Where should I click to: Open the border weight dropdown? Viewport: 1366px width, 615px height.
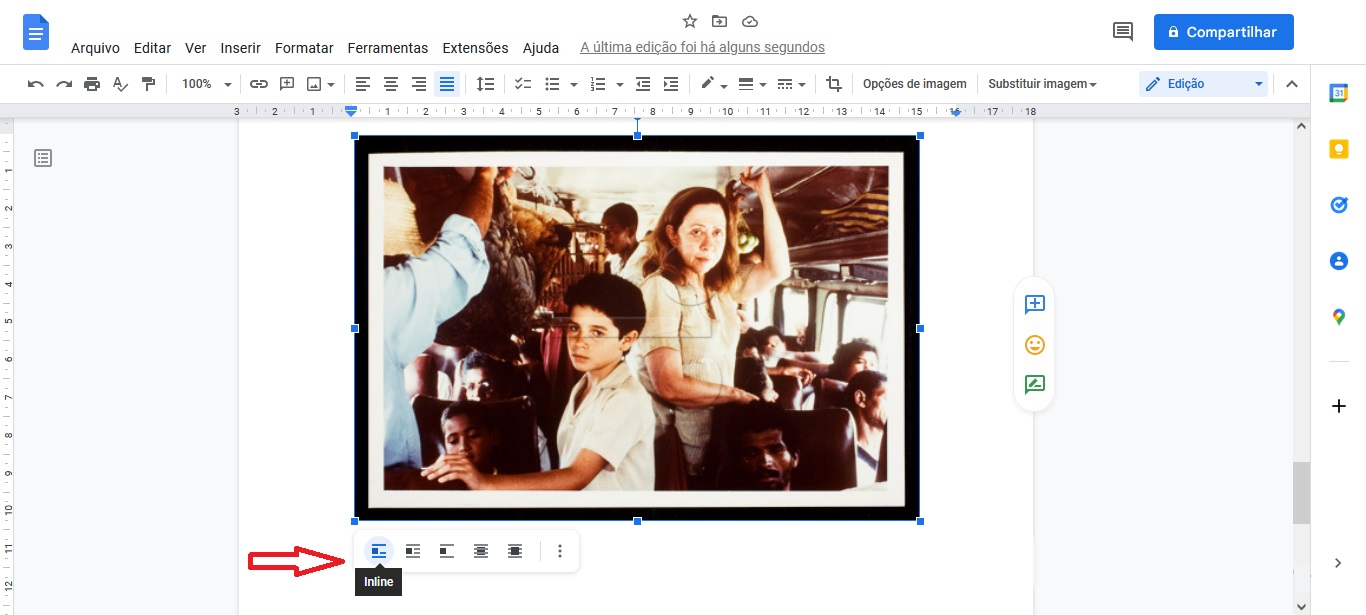click(752, 84)
